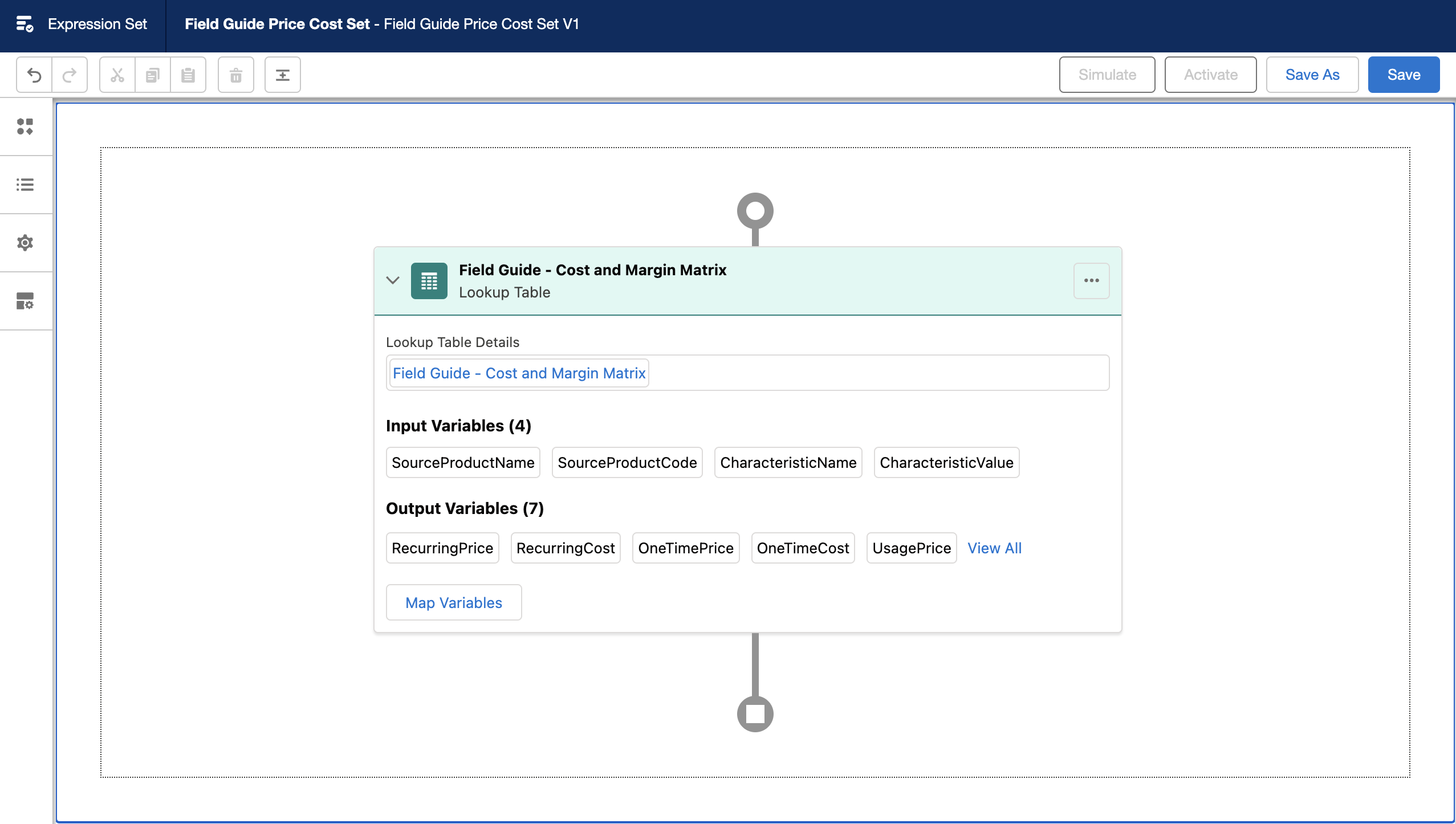Viewport: 1456px width, 824px height.
Task: Click the three-dot overflow menu on node
Action: (x=1091, y=280)
